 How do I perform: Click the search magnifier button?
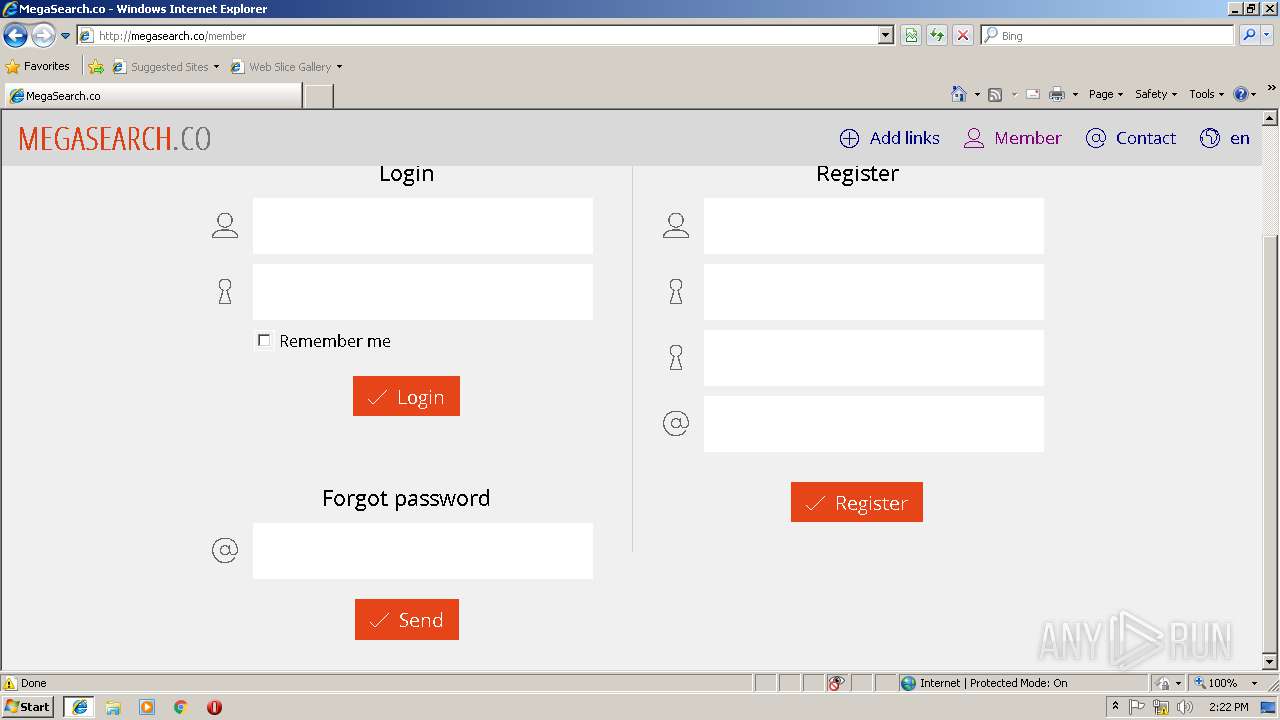coord(1248,36)
